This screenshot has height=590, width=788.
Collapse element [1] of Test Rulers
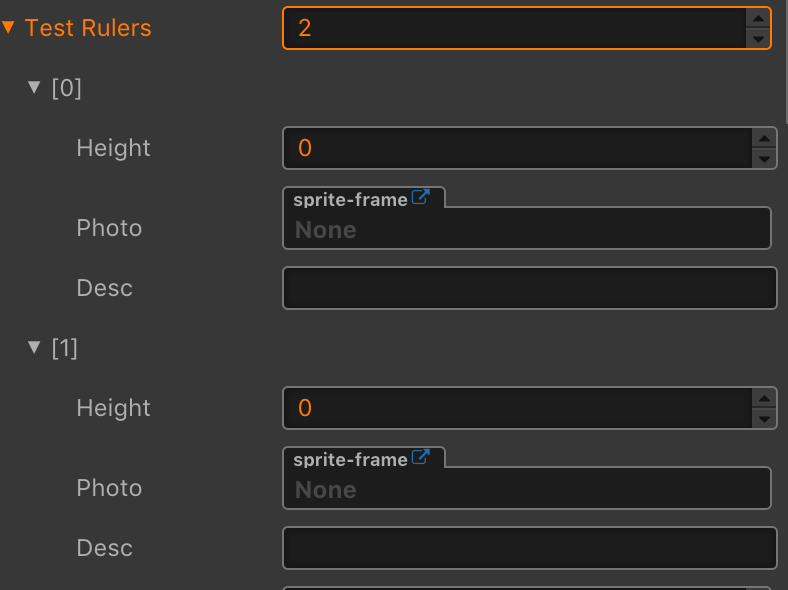pos(35,348)
